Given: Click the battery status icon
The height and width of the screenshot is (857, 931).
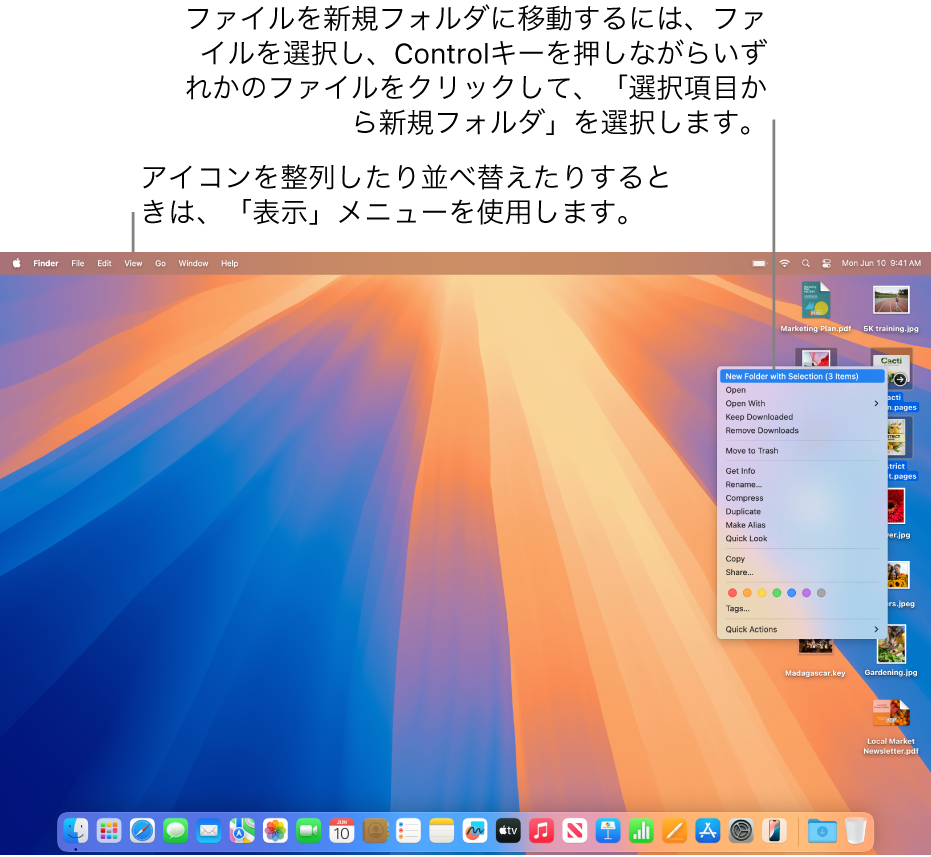Looking at the screenshot, I should pyautogui.click(x=759, y=263).
